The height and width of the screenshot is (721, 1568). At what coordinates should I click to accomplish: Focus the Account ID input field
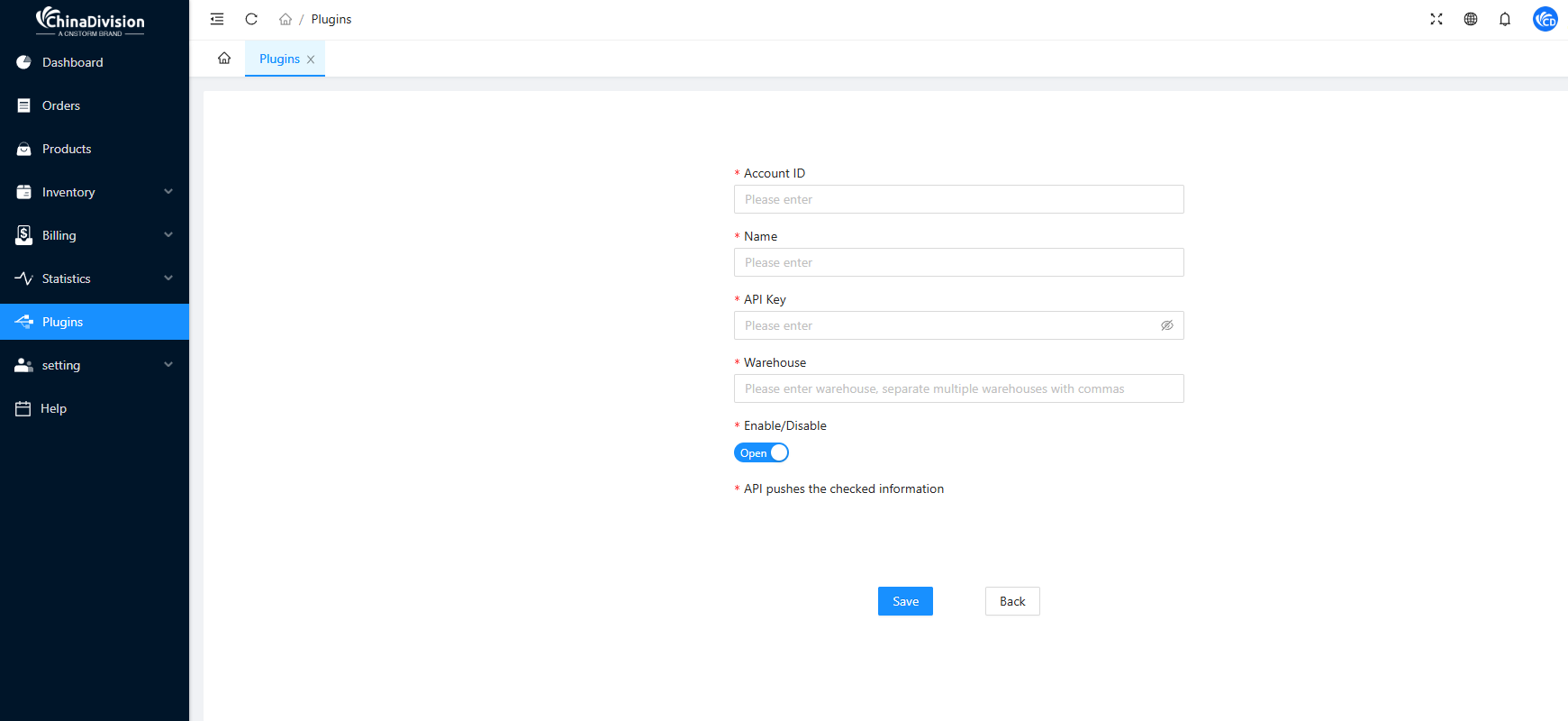pos(958,199)
